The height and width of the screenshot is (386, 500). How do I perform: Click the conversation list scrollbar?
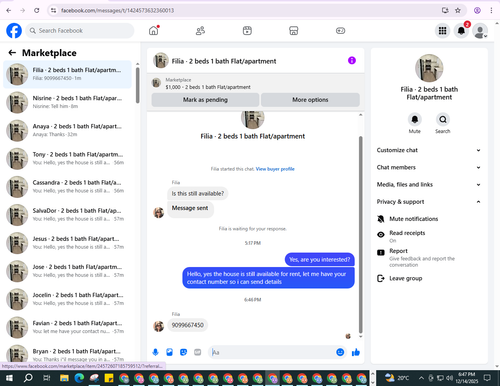(138, 85)
